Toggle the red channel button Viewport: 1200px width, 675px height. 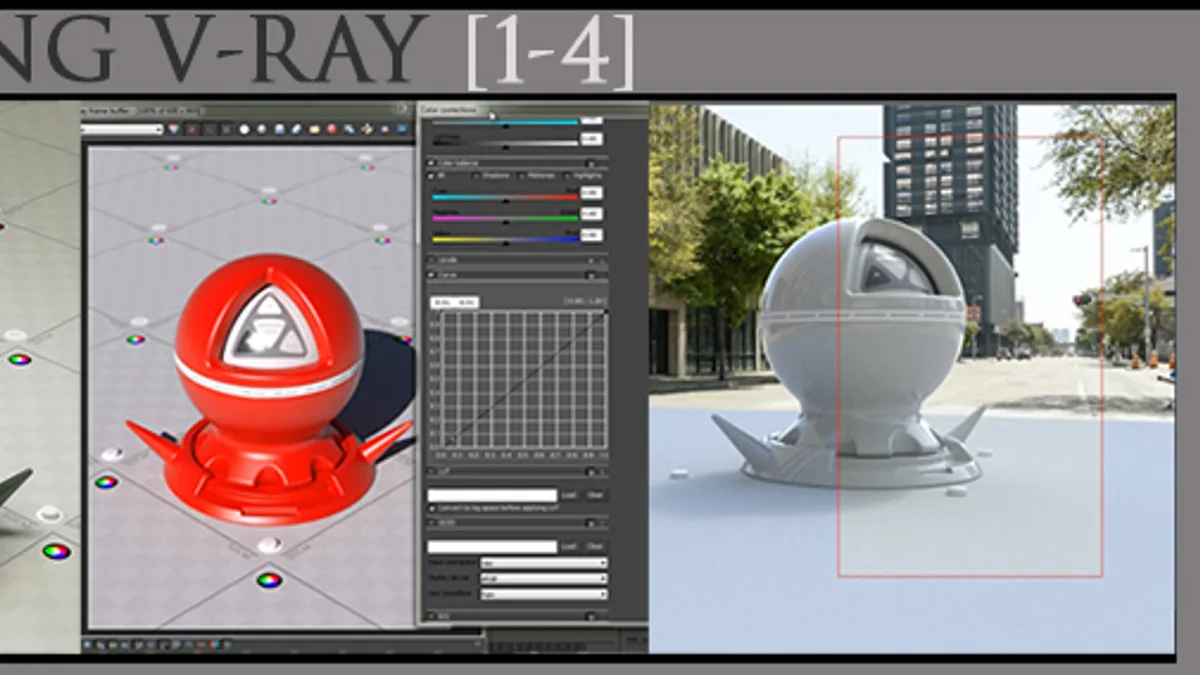point(191,129)
